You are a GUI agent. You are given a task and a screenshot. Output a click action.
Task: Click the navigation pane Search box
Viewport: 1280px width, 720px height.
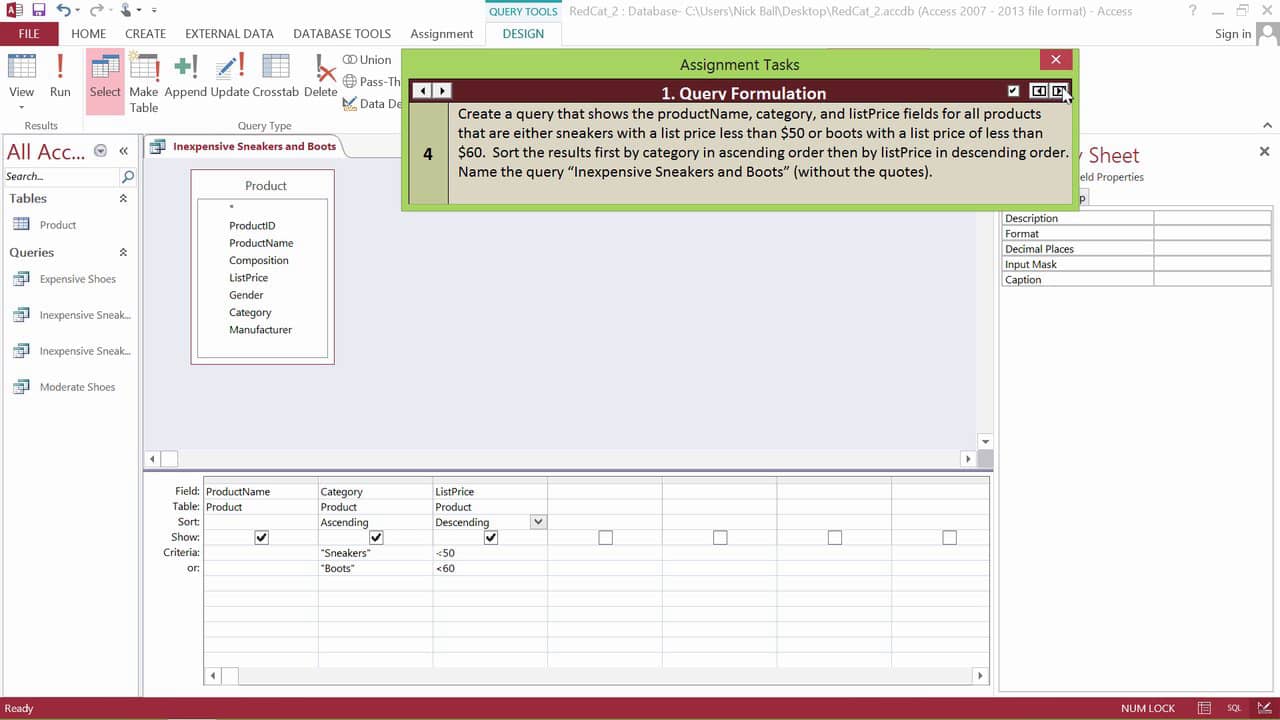click(x=62, y=176)
